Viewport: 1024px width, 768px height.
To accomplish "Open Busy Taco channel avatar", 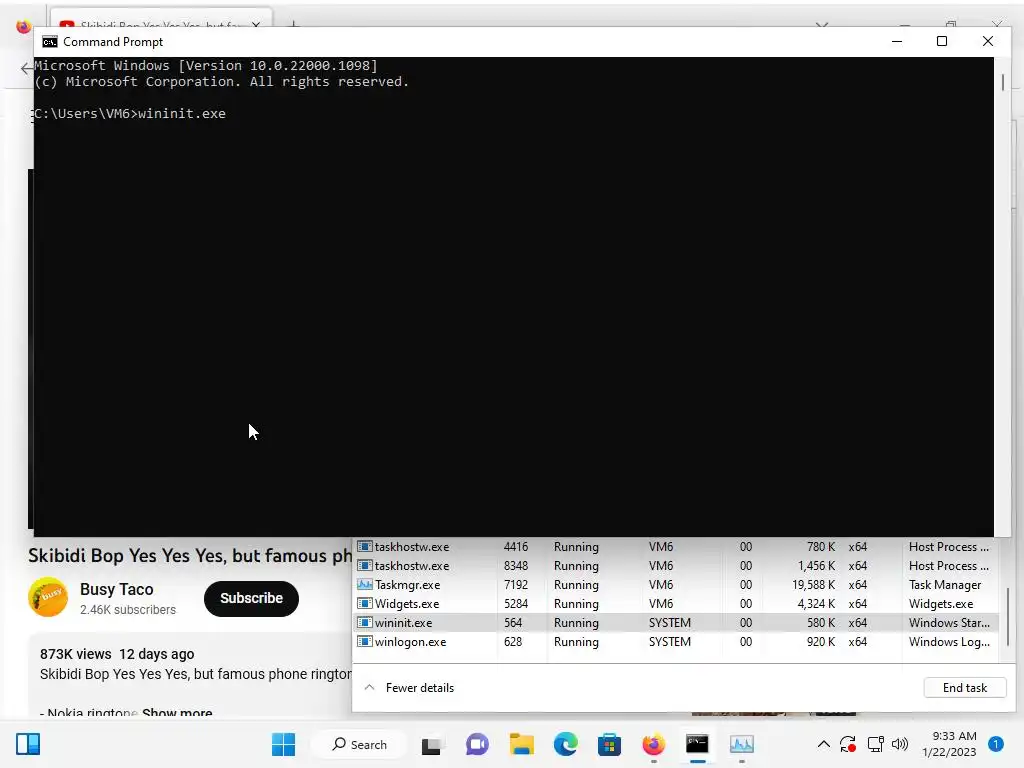I will click(x=48, y=597).
